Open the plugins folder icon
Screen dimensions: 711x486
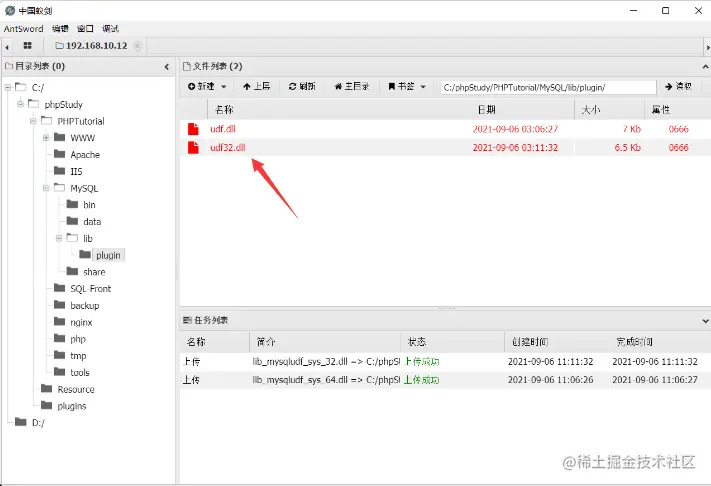tap(47, 405)
